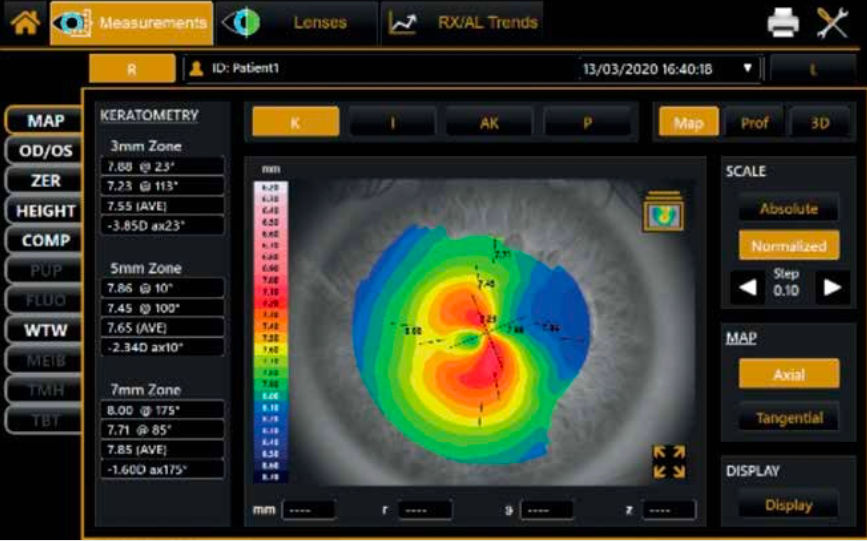Click the mm value field below map

pos(309,509)
